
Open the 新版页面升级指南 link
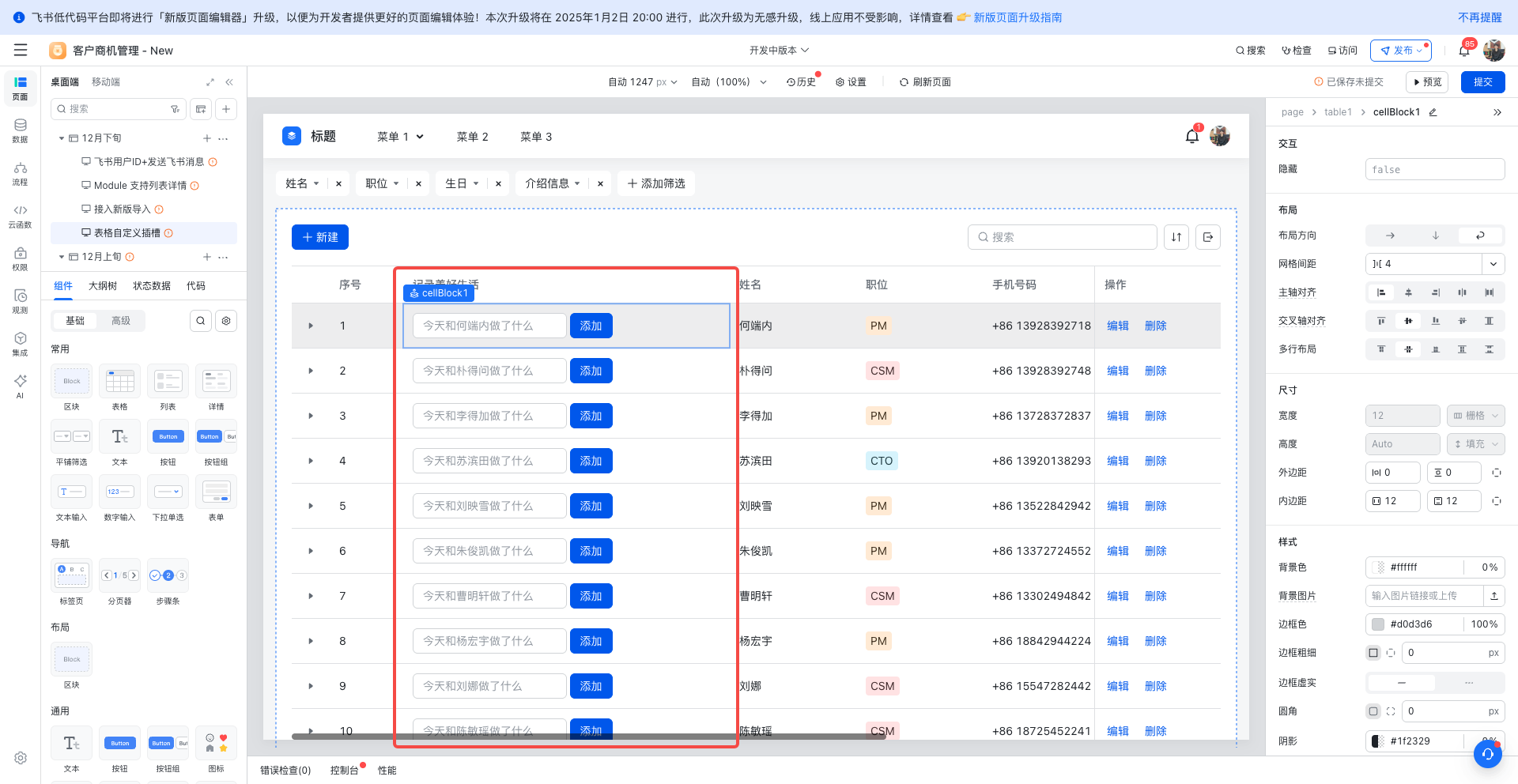[1018, 17]
